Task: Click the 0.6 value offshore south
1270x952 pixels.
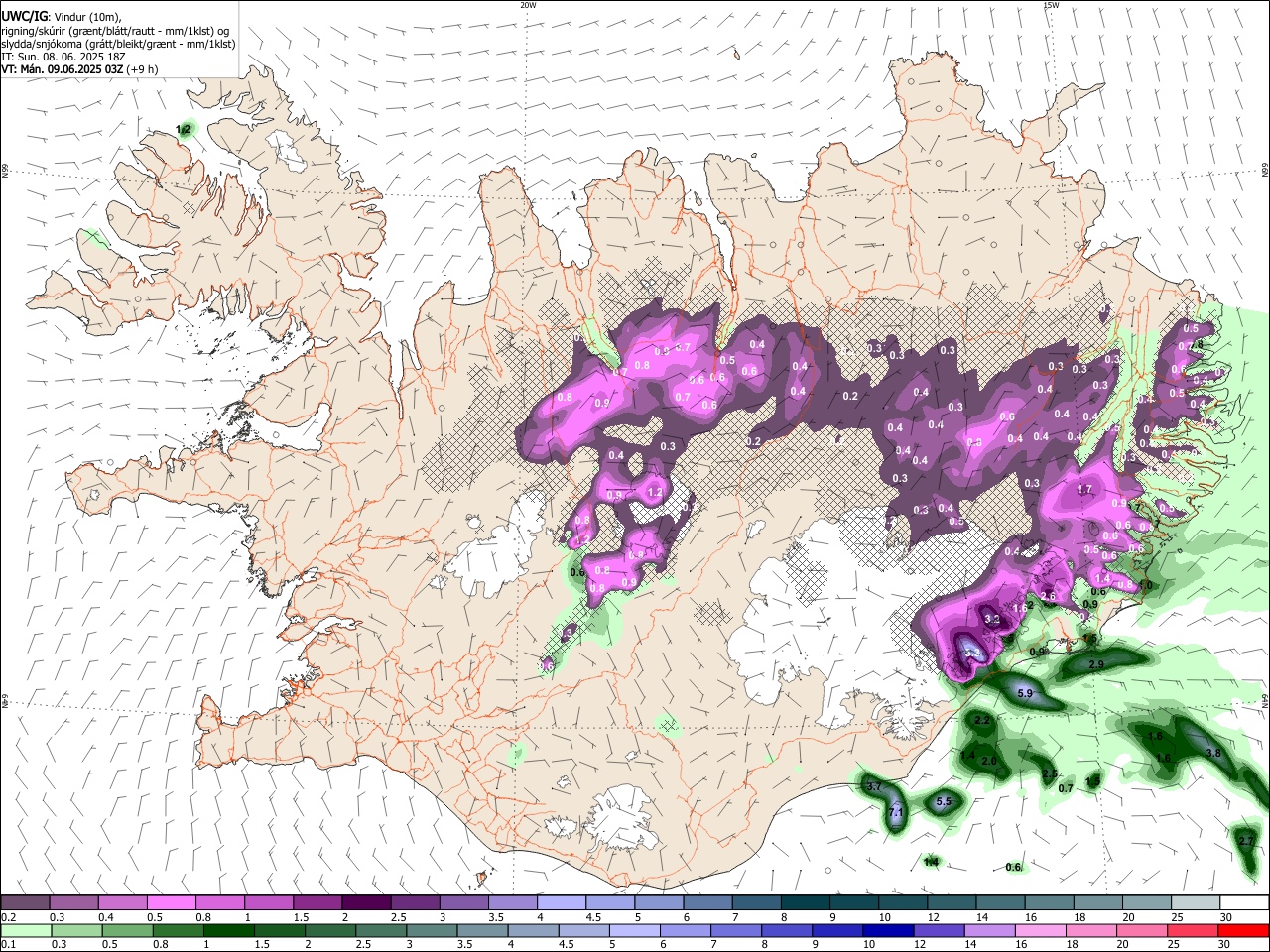Action: click(1013, 867)
